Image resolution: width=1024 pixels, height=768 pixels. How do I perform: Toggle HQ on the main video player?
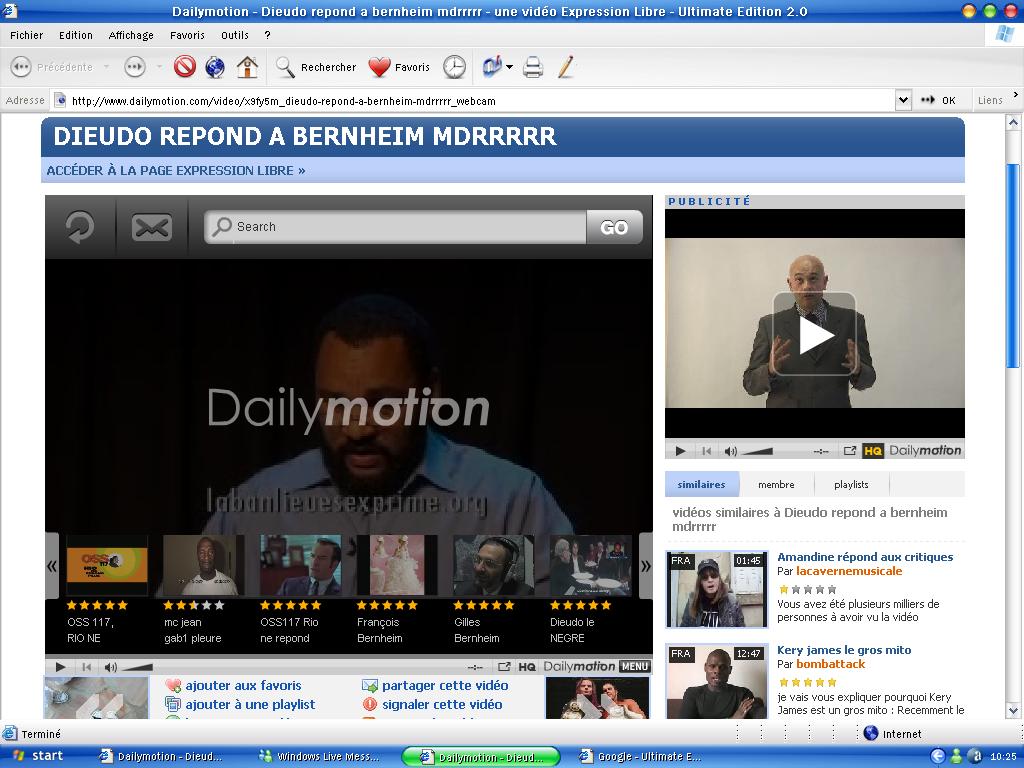pos(526,667)
